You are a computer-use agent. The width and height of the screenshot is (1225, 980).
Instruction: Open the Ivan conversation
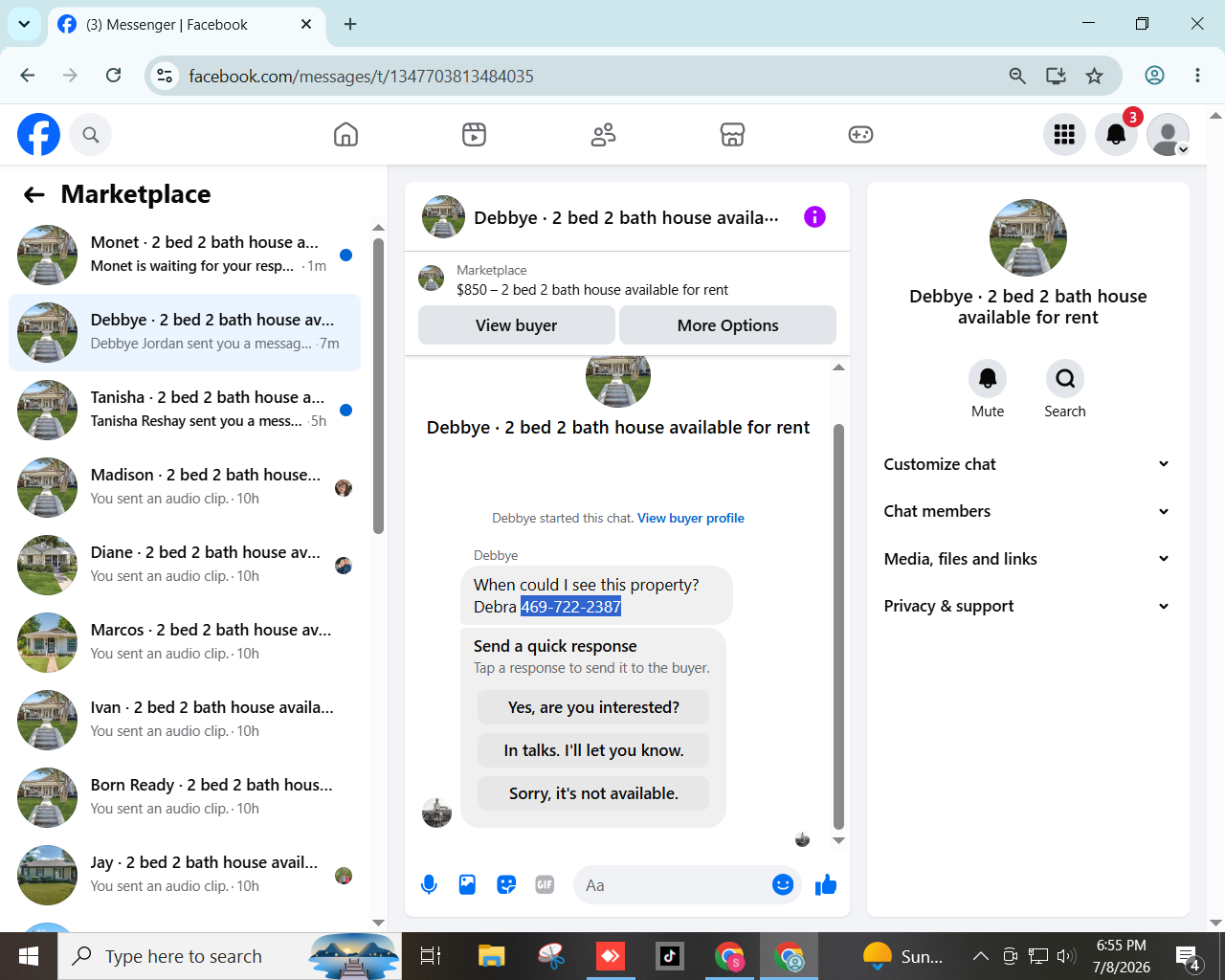click(x=185, y=720)
